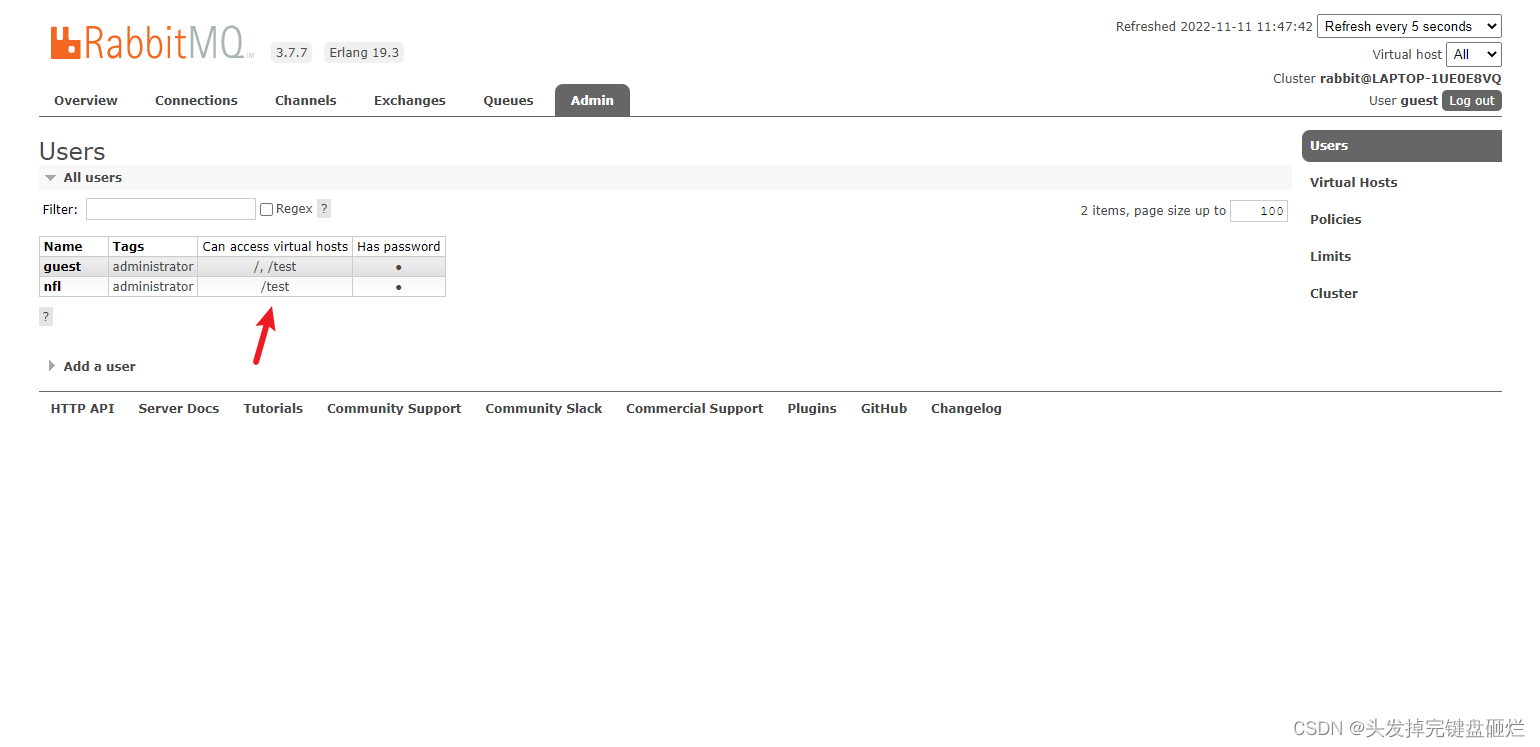This screenshot has width=1540, height=747.
Task: Select Users in the right sidebar
Action: pos(1402,145)
